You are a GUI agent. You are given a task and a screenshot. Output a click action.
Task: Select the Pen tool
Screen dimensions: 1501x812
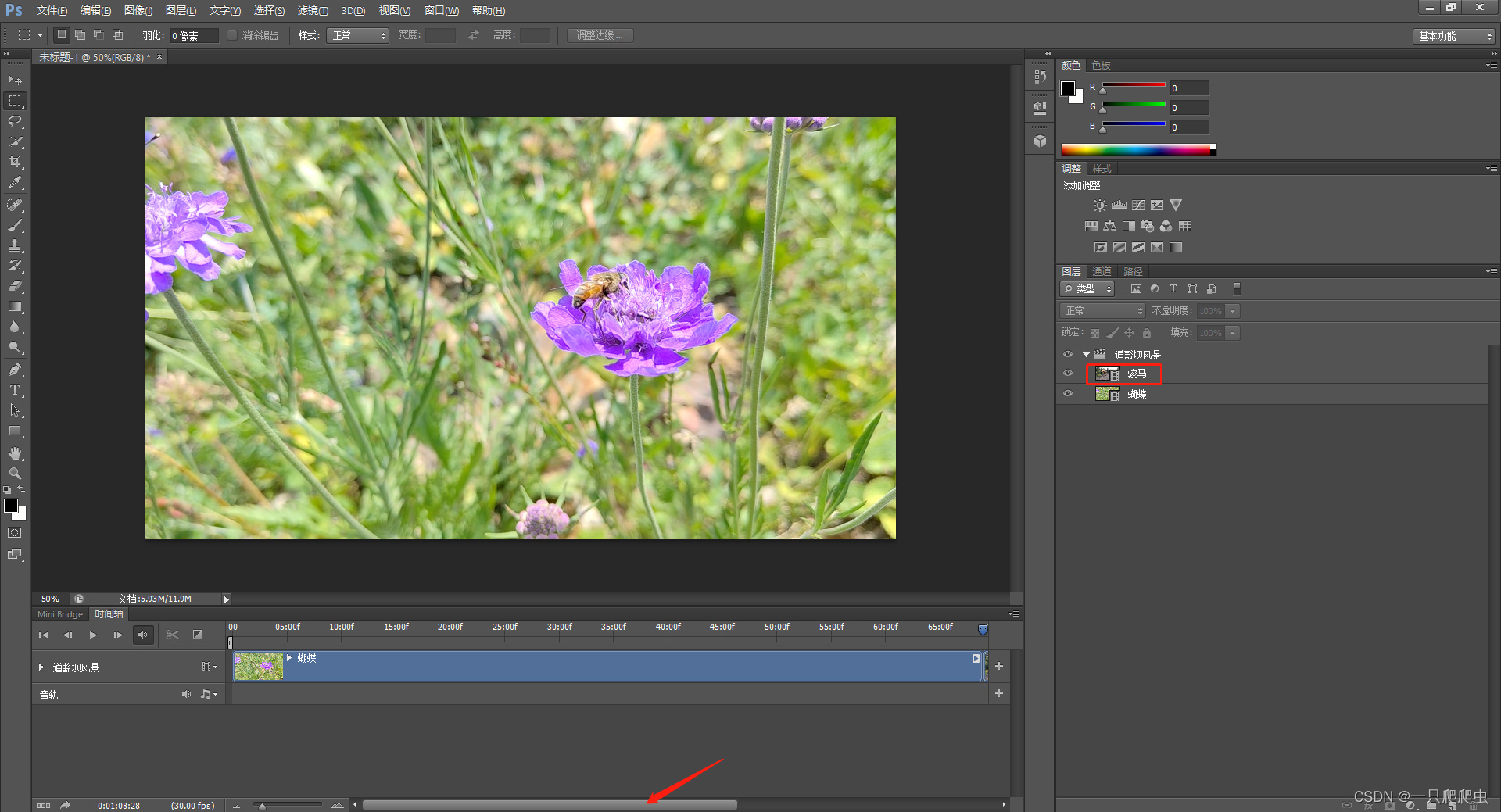click(x=15, y=369)
